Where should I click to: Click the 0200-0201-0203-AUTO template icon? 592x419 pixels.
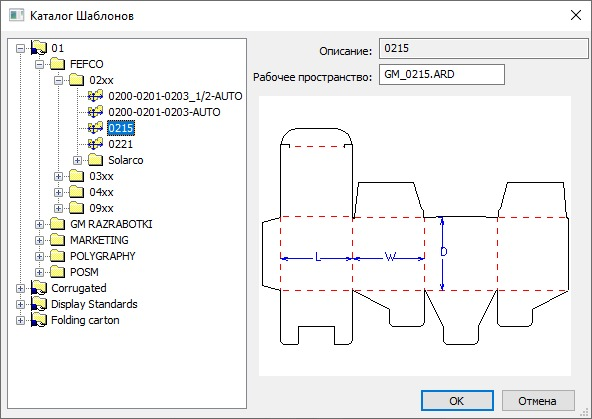click(x=96, y=112)
